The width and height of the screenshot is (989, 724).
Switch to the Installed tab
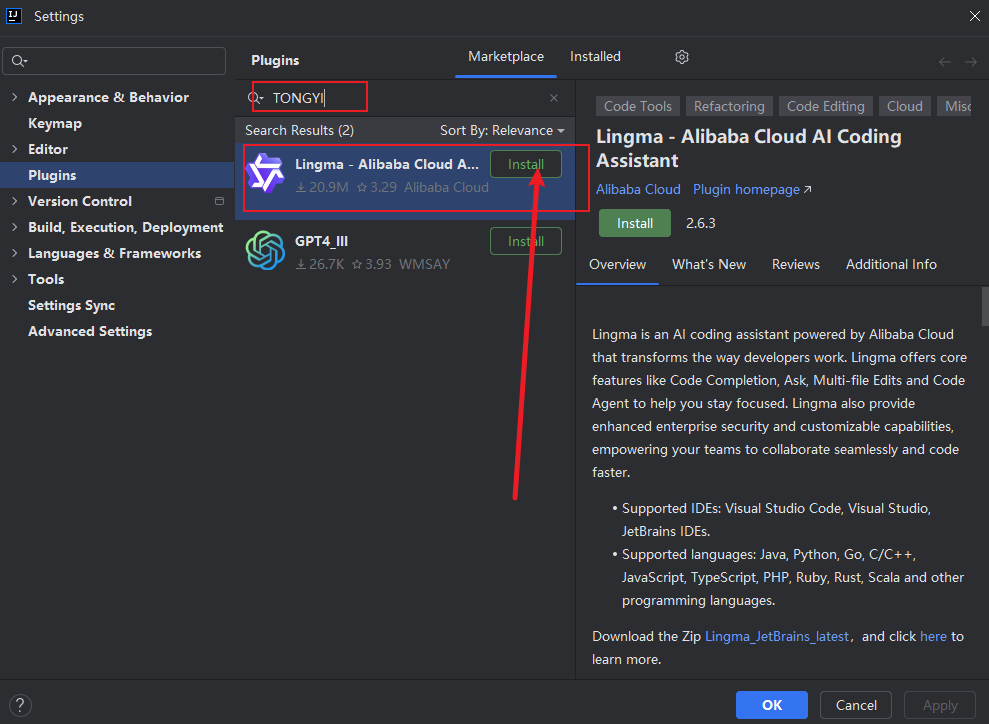click(x=595, y=57)
